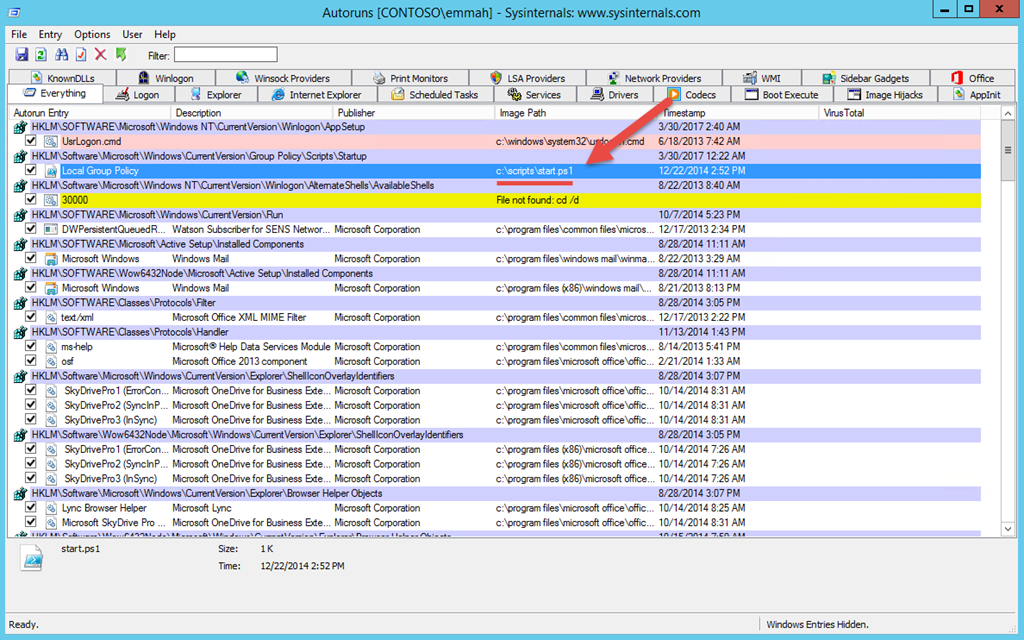1024x640 pixels.
Task: Click the Refresh toolbar icon
Action: tap(41, 55)
